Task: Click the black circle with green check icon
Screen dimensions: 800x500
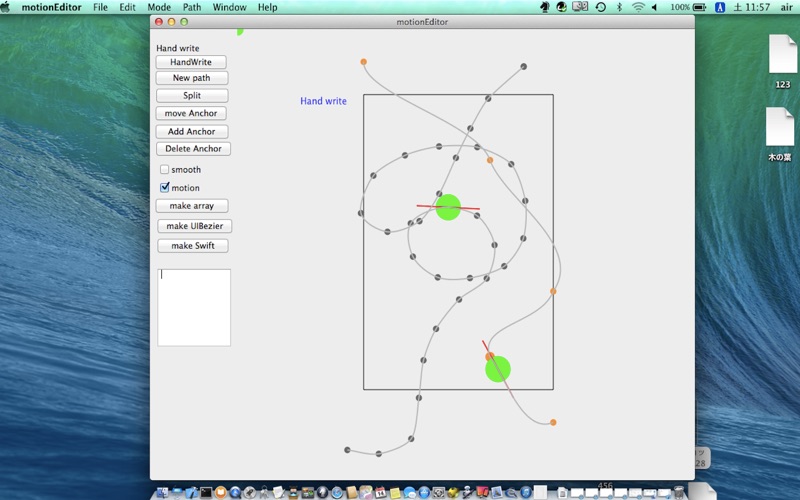Action: (x=562, y=7)
